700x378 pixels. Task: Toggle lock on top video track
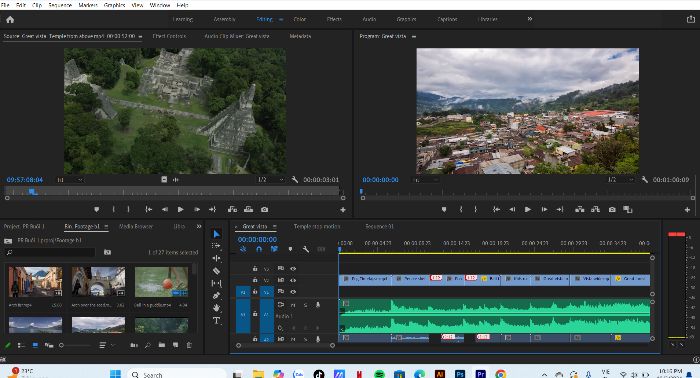(255, 269)
